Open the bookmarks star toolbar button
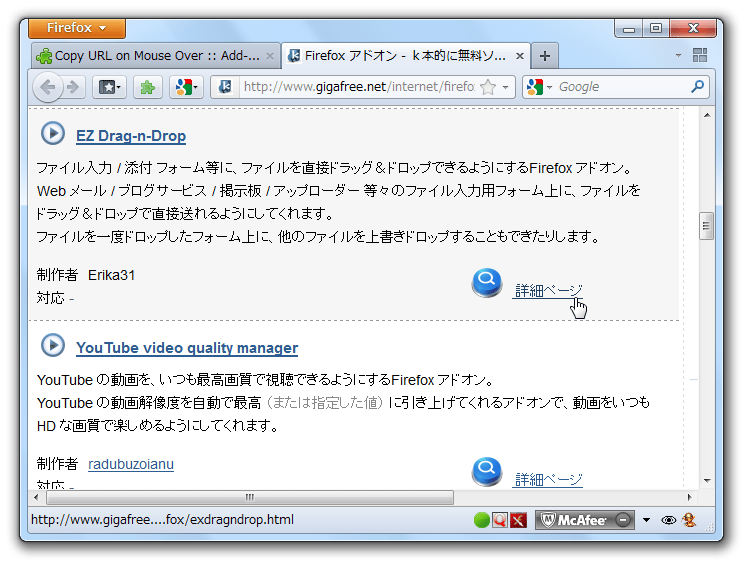The image size is (747, 563). click(109, 87)
